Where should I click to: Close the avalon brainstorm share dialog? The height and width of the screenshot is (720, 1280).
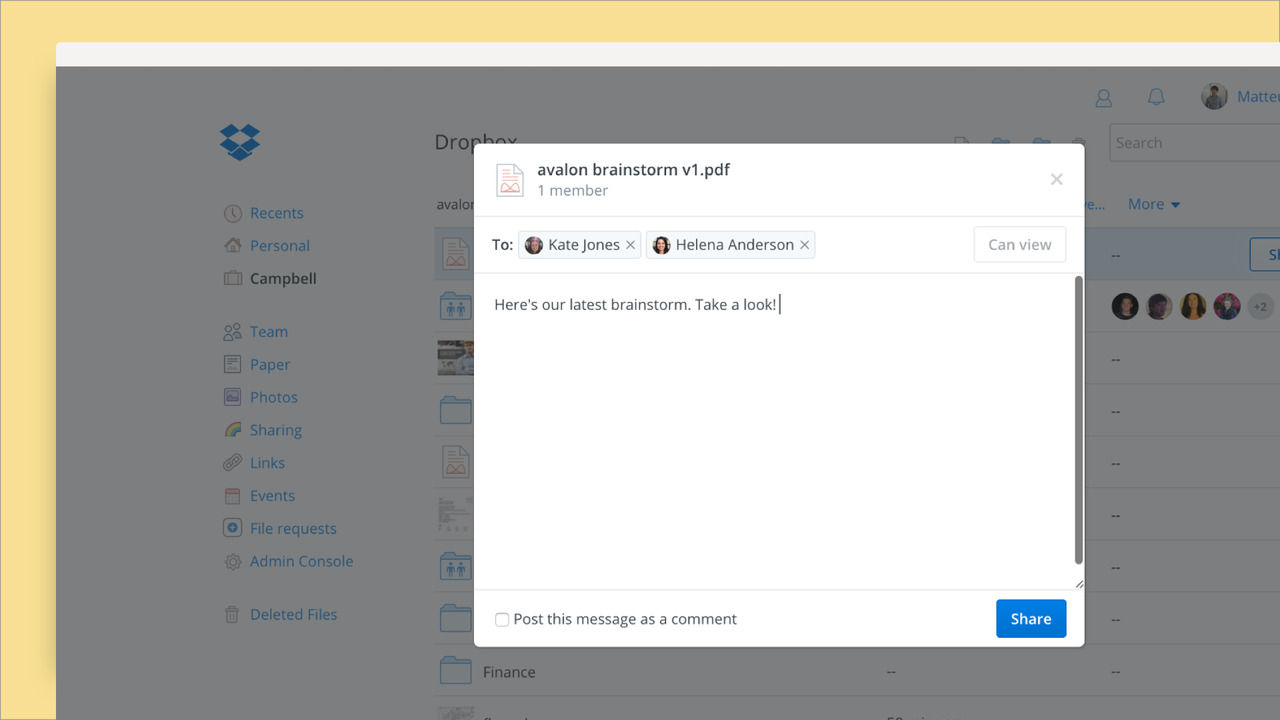(x=1056, y=179)
